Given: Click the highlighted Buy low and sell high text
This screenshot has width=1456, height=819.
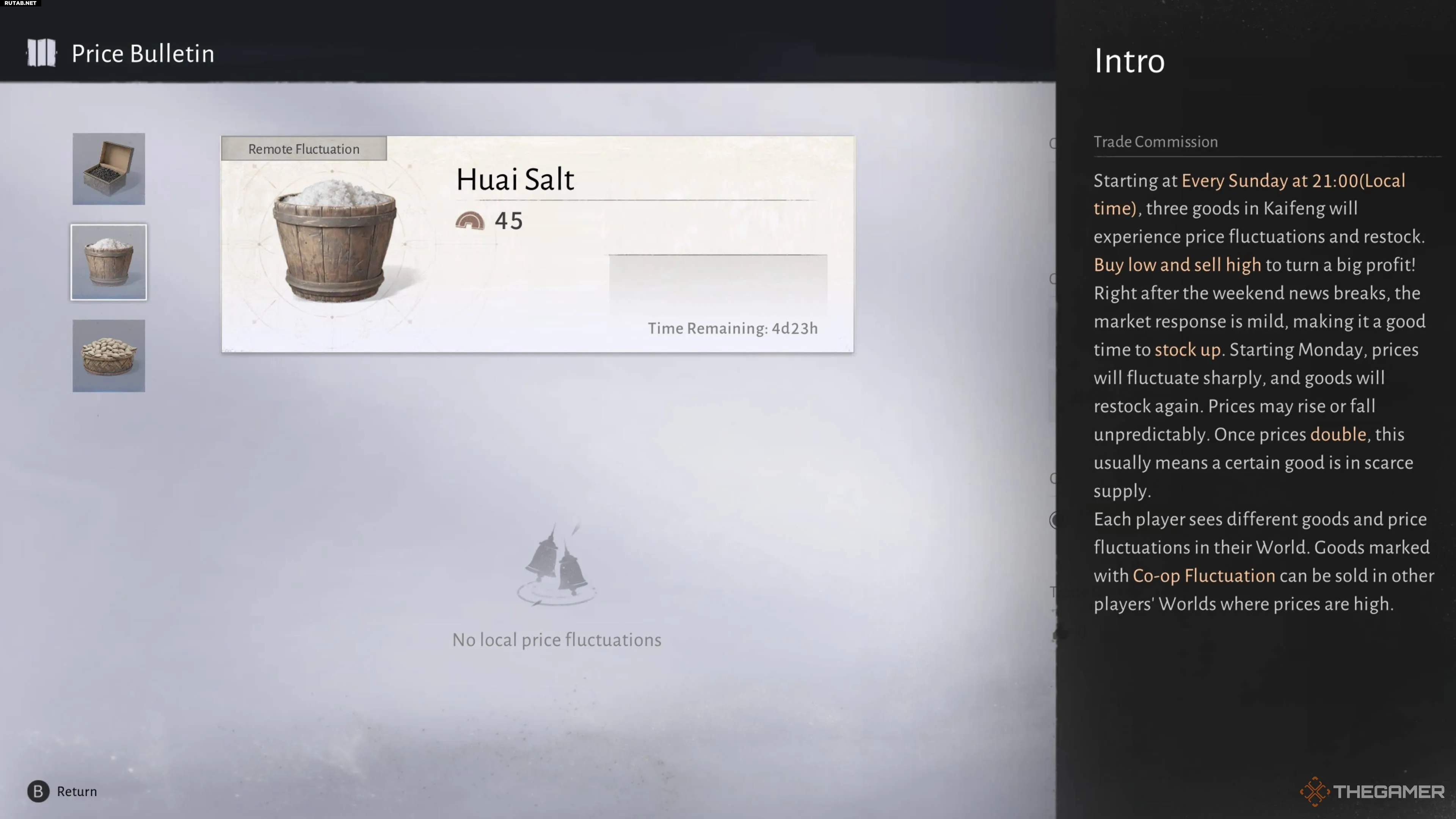Looking at the screenshot, I should point(1177,265).
